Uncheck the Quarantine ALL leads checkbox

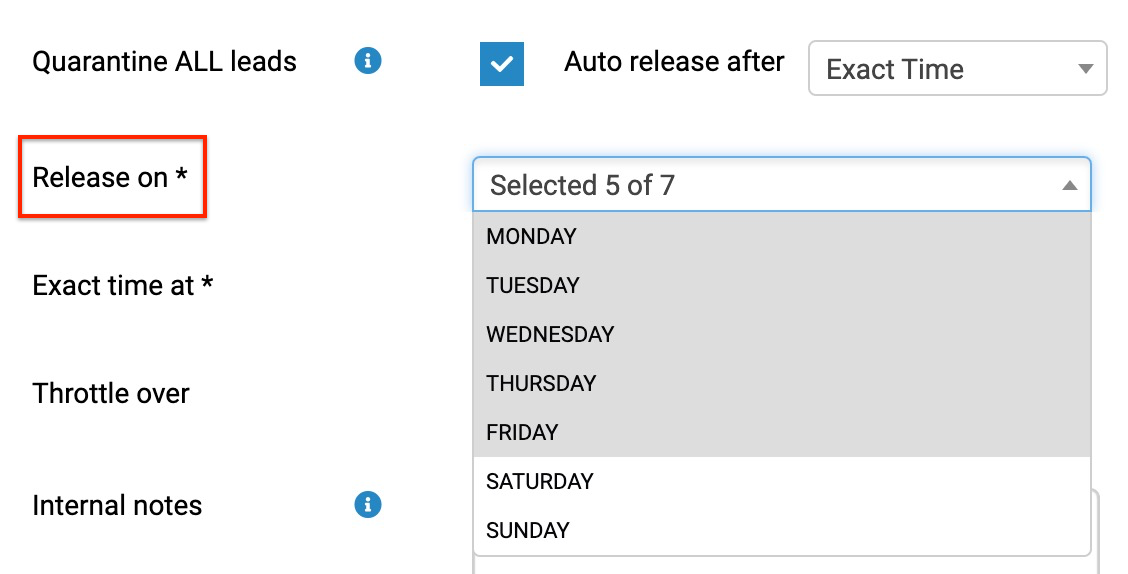coord(502,64)
